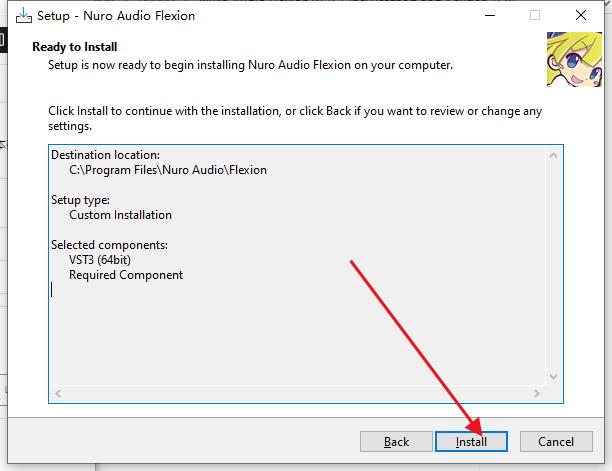Viewport: 612px width, 471px height.
Task: Close the Setup window
Action: (581, 16)
